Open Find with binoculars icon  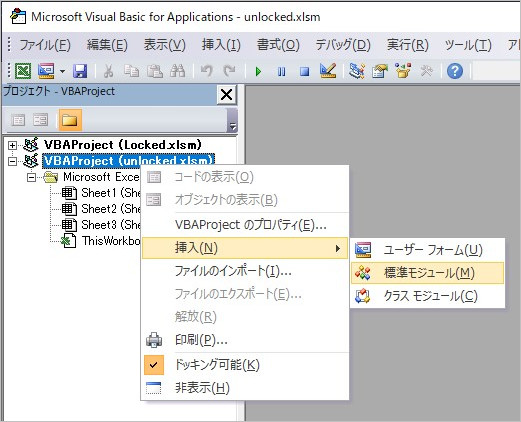coord(178,71)
